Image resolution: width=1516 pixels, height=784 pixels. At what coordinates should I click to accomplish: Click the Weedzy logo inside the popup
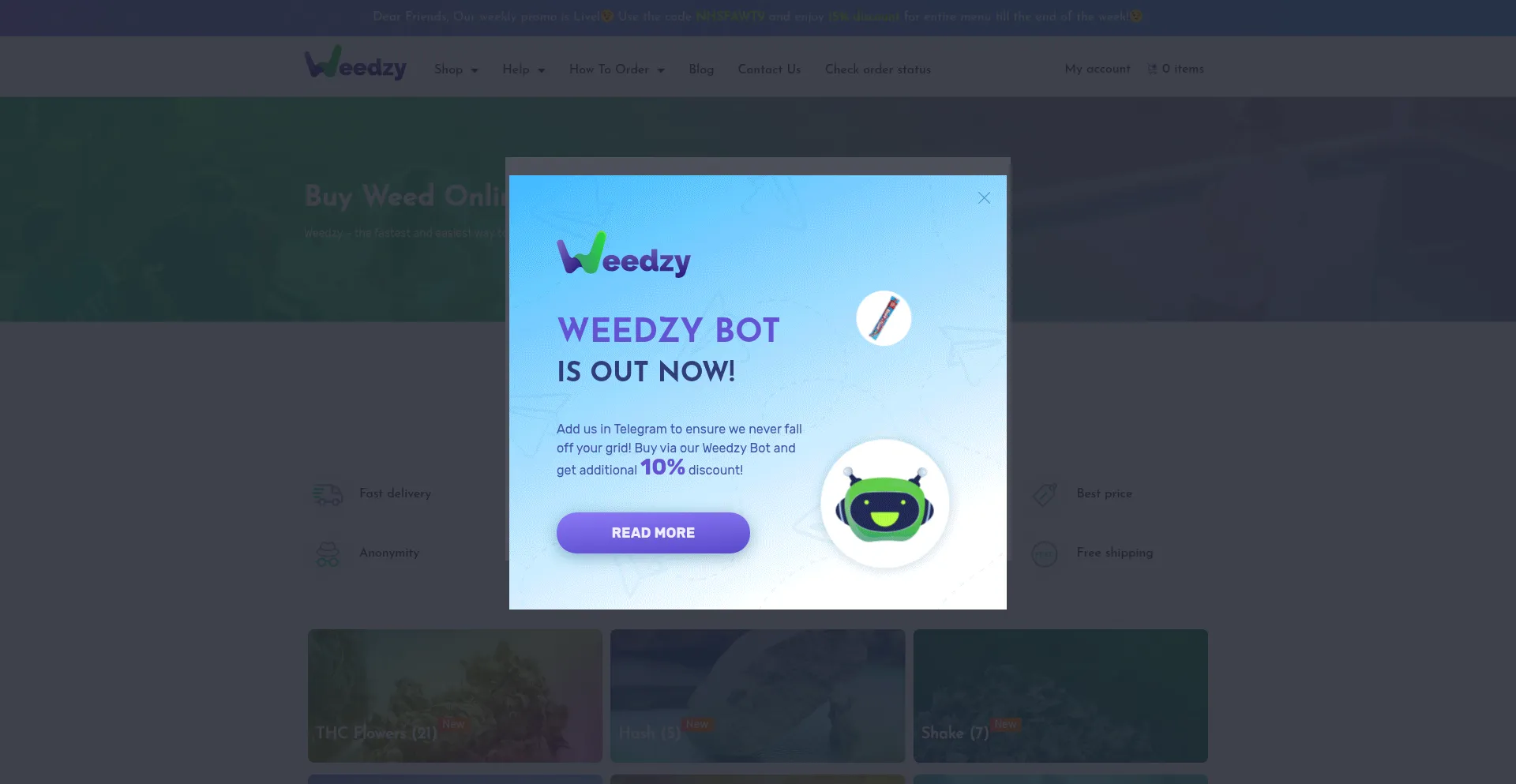[624, 254]
